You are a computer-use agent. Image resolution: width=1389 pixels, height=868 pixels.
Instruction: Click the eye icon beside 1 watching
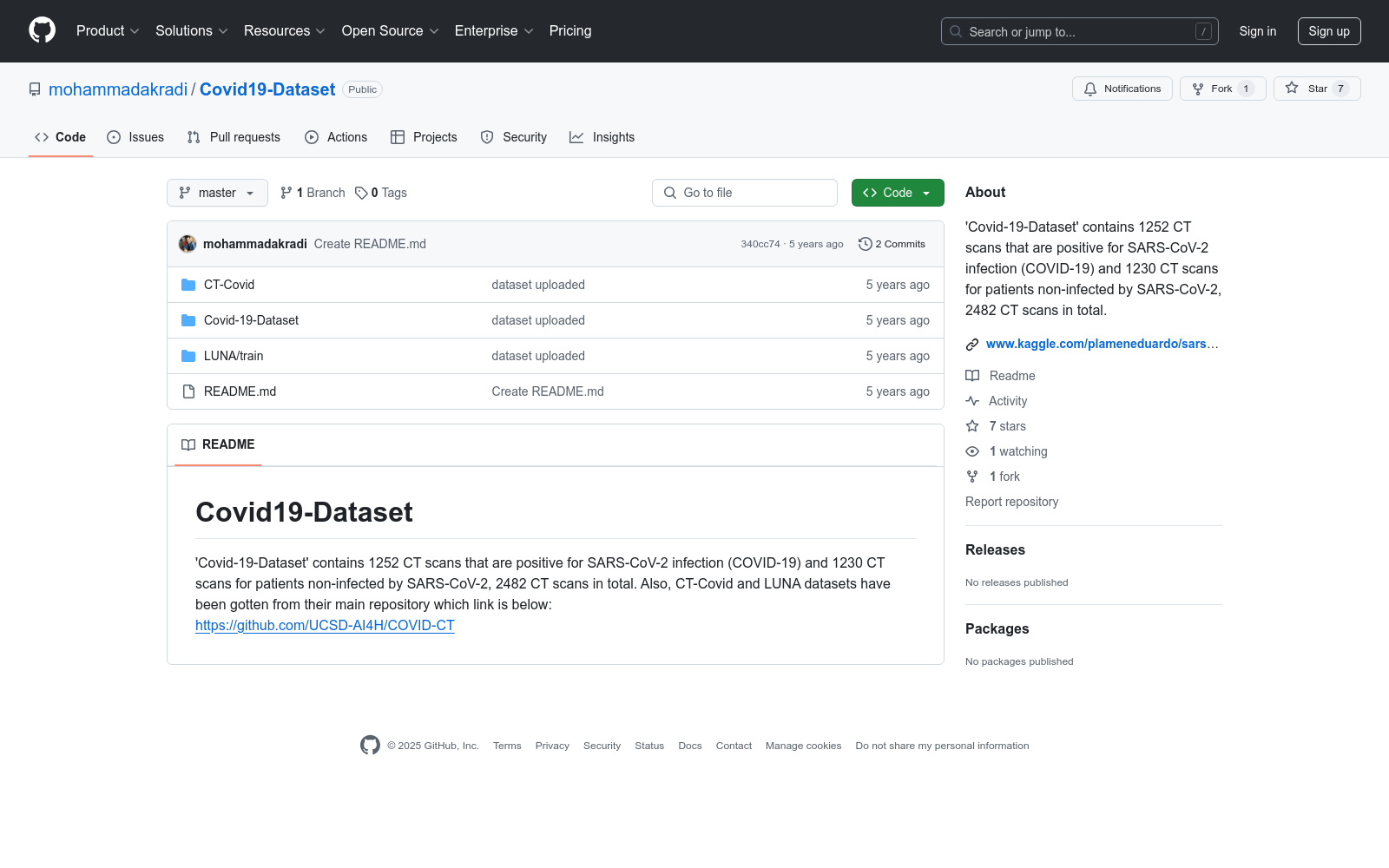[972, 451]
